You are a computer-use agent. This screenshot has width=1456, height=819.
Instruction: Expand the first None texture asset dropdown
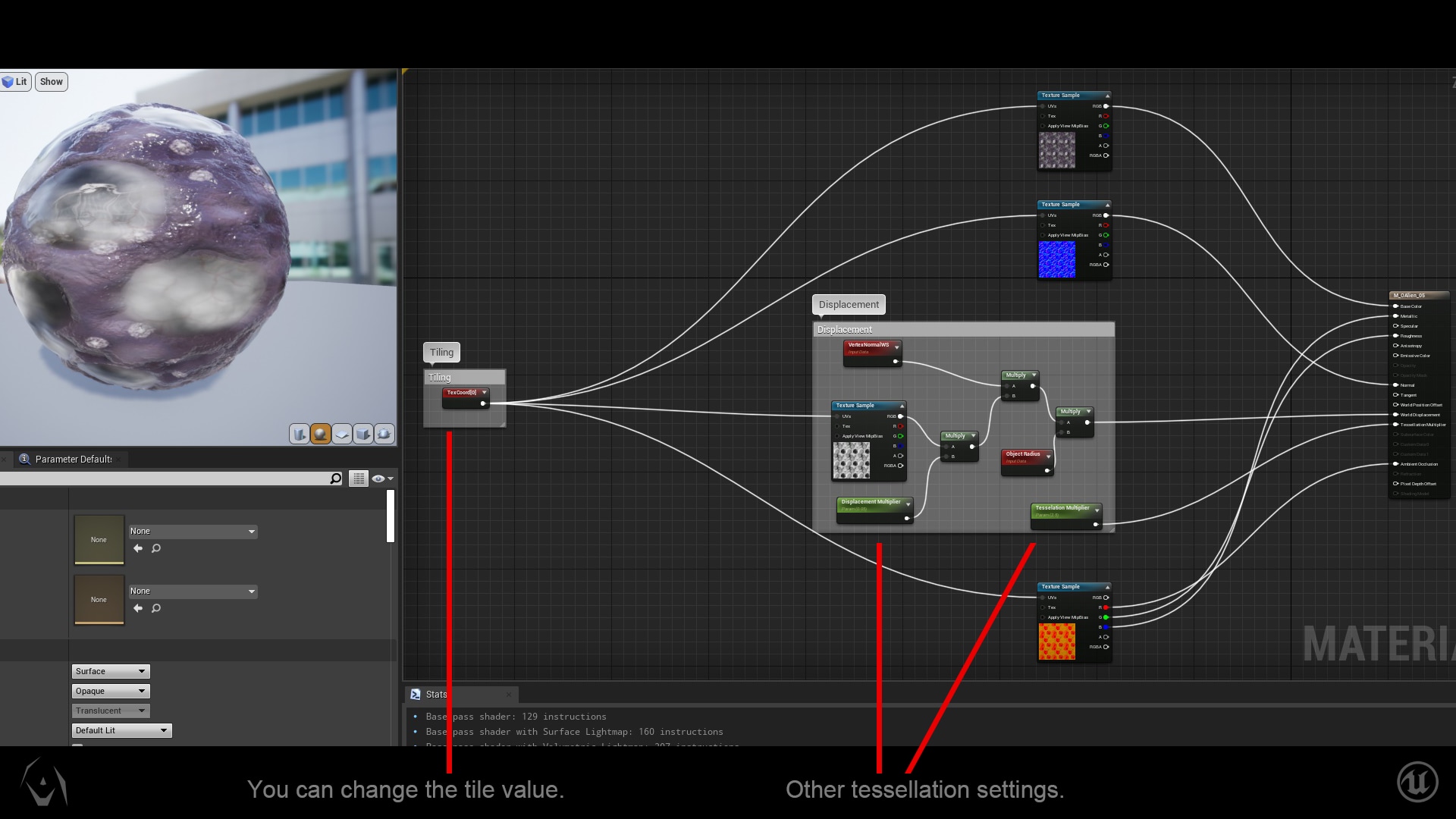click(193, 532)
